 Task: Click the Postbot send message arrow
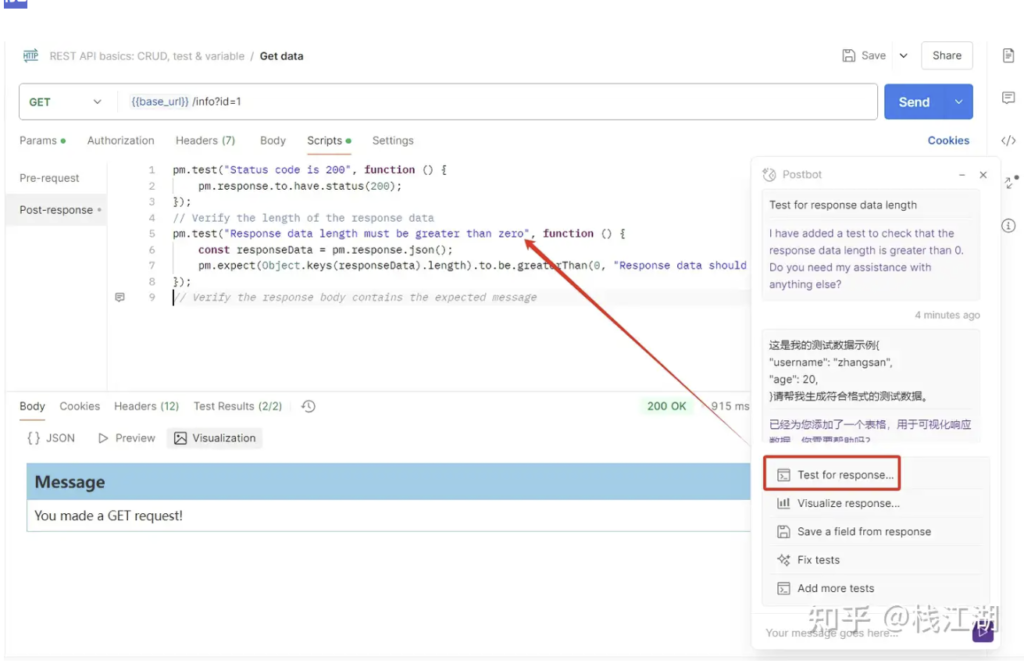tap(983, 631)
